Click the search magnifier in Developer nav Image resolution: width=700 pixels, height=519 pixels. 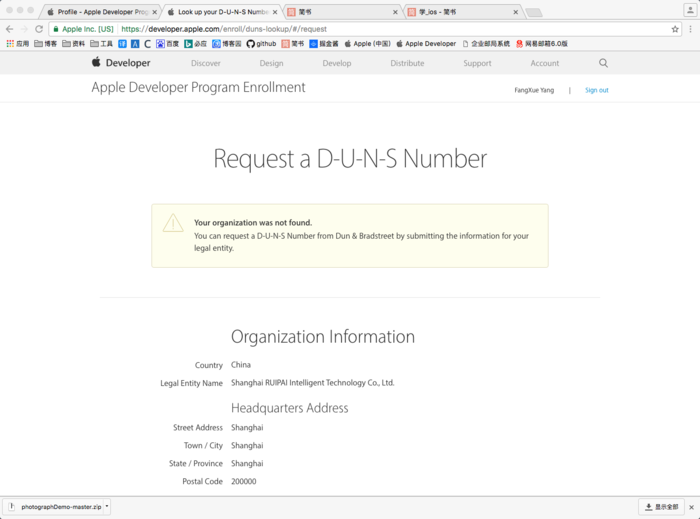[x=603, y=63]
